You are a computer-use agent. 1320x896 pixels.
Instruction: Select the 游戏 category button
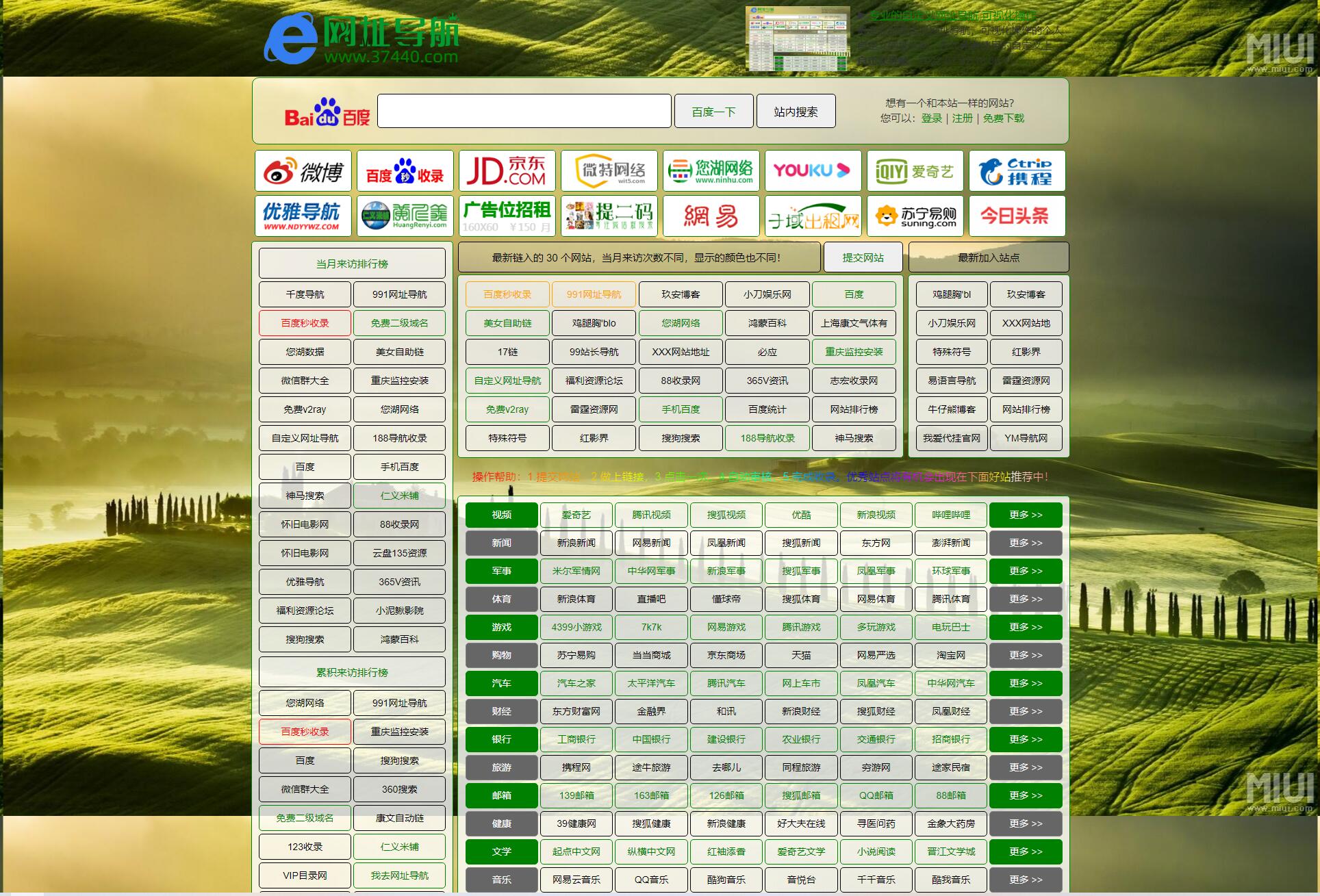pos(502,627)
